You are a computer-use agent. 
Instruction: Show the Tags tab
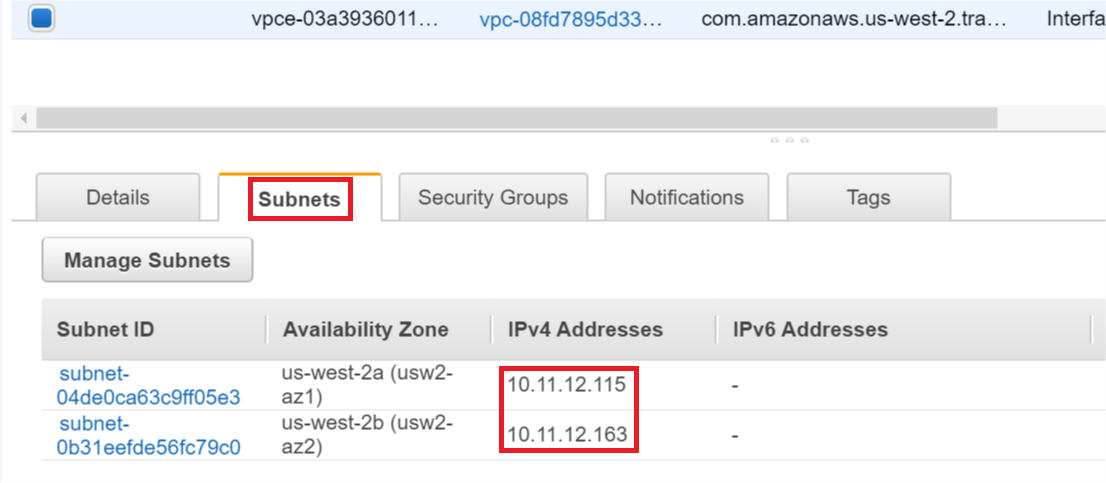coord(868,197)
